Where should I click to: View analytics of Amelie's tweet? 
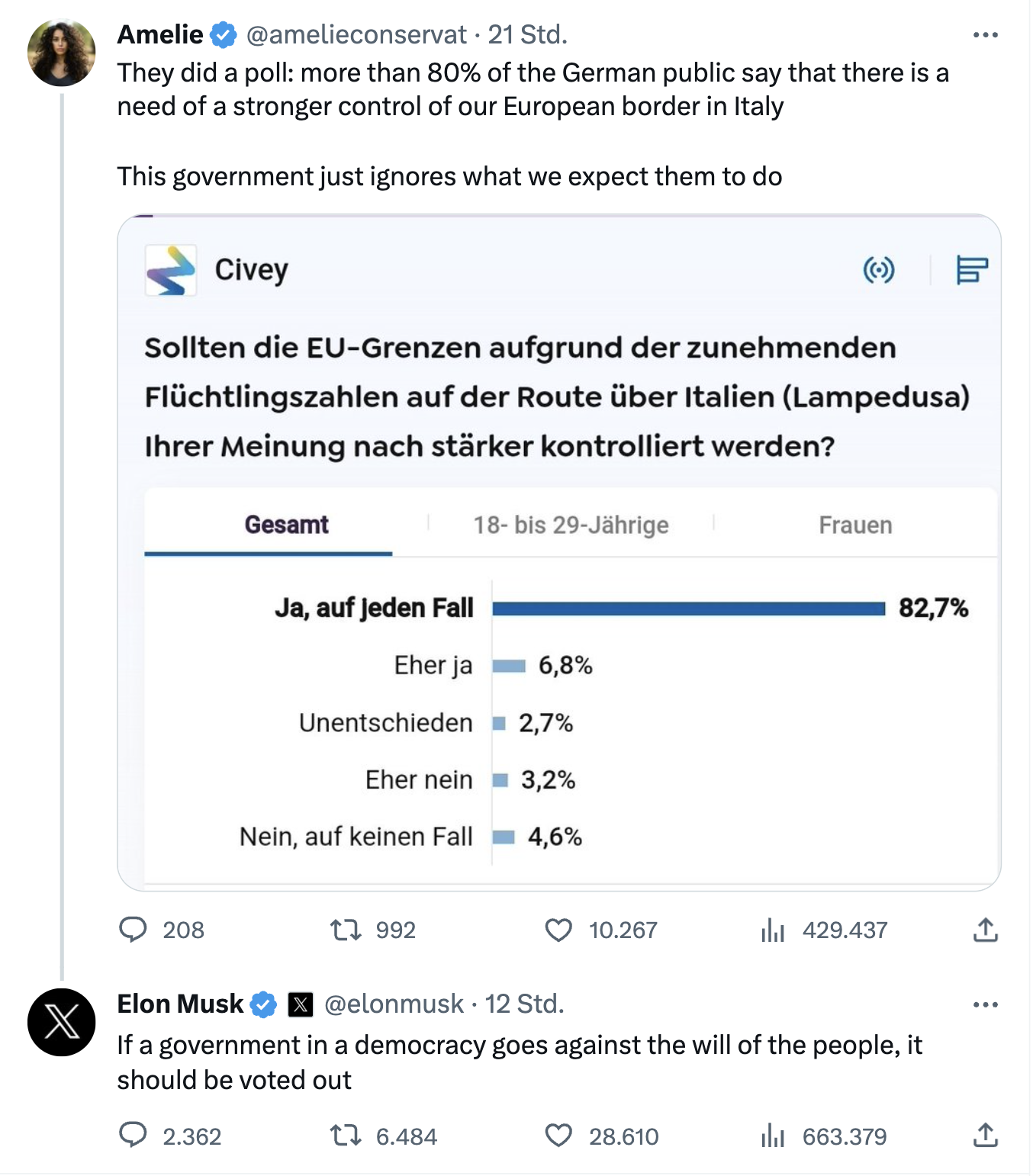(773, 930)
